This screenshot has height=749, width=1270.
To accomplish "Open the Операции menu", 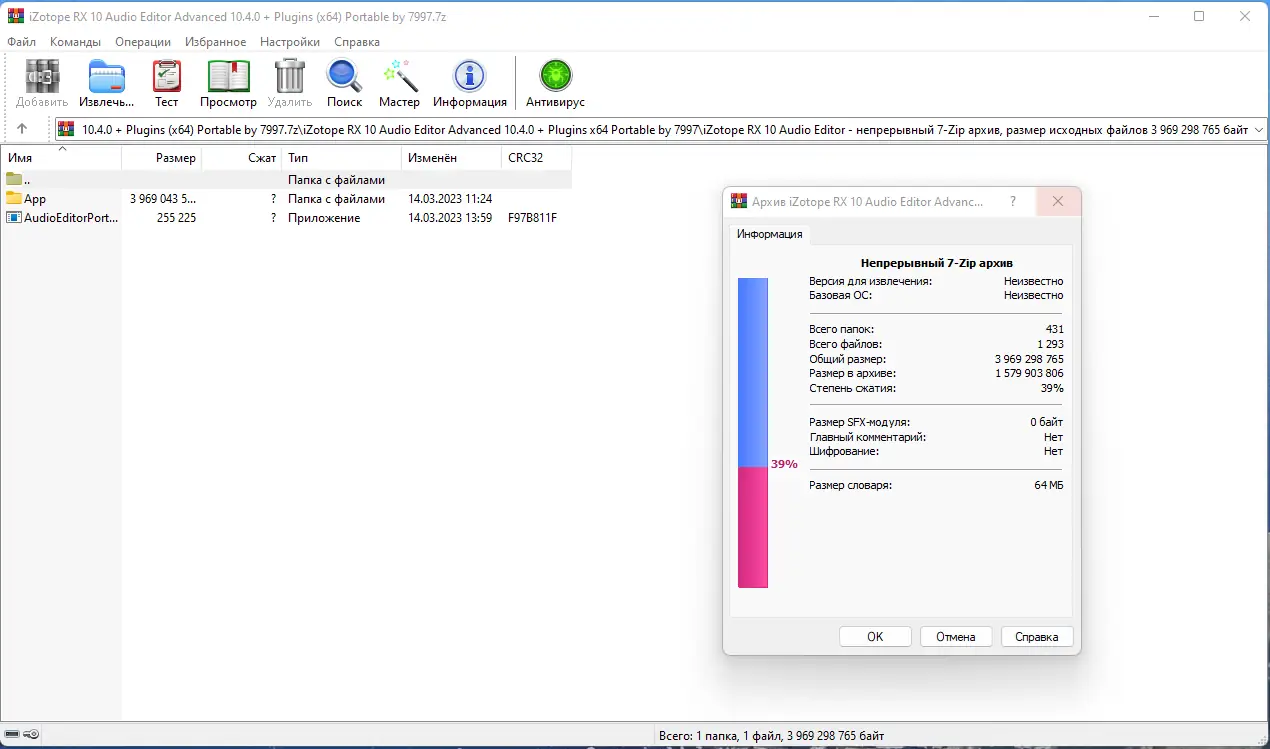I will [143, 42].
